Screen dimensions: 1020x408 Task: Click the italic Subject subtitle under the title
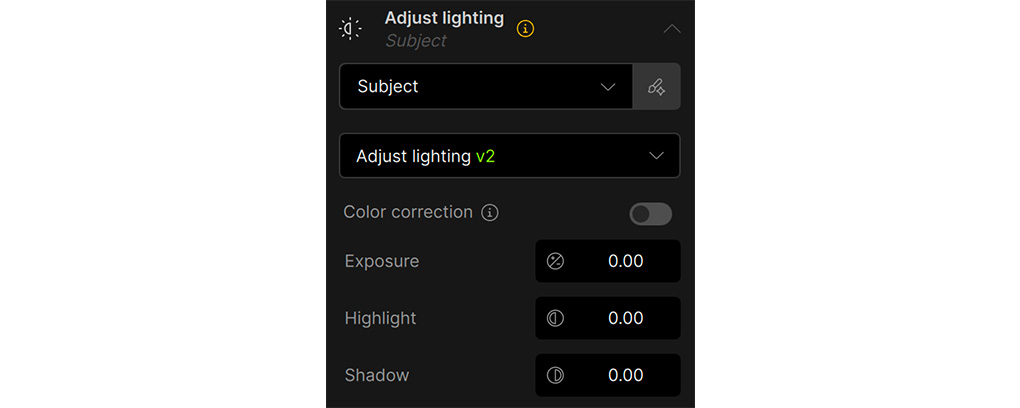click(x=416, y=41)
